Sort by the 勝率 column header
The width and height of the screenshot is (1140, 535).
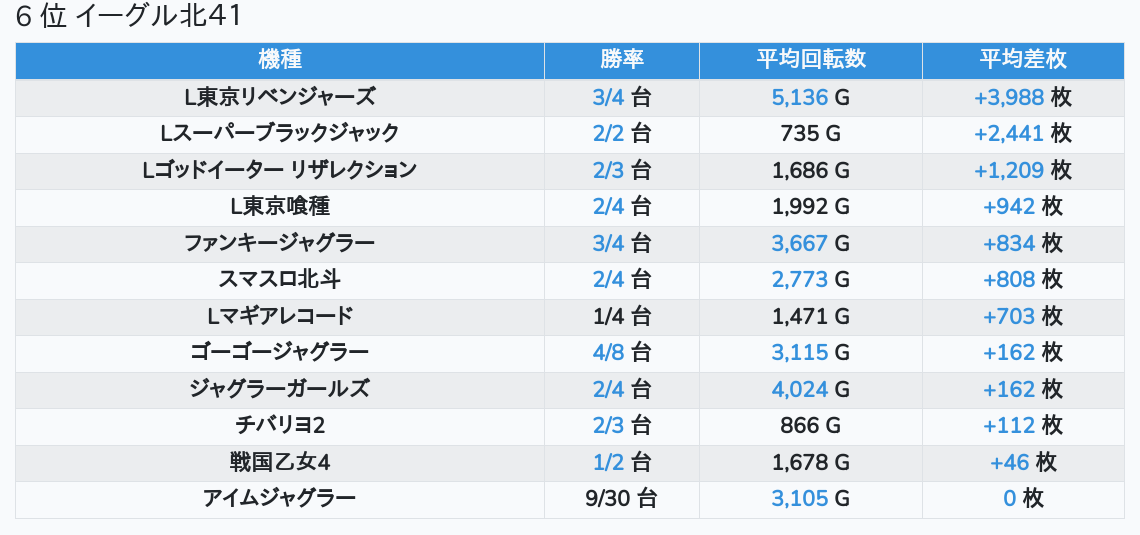click(x=621, y=60)
